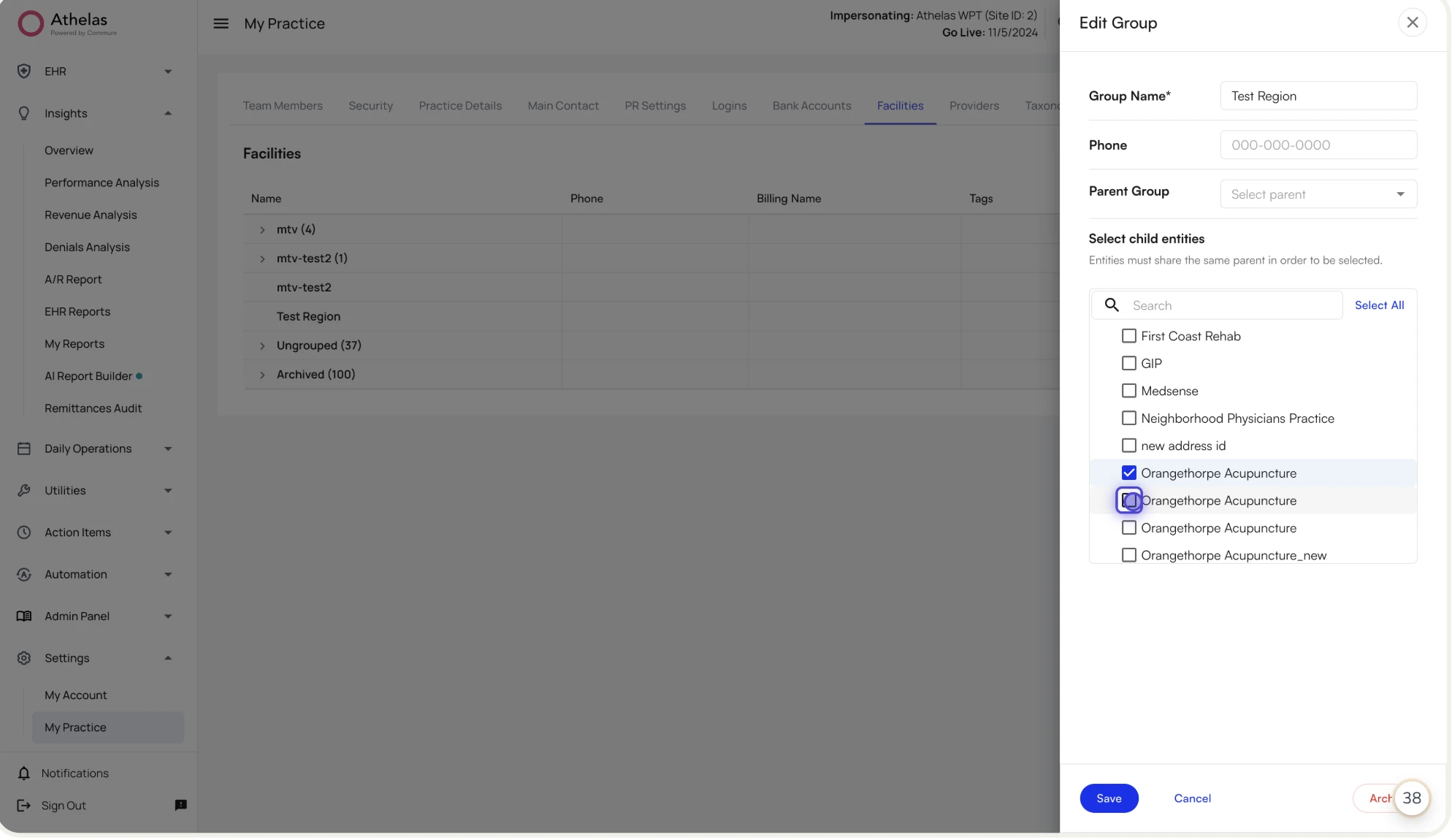Uncheck the checked Orangethorpe Acupuncture checkbox
1452x840 pixels.
[x=1129, y=473]
